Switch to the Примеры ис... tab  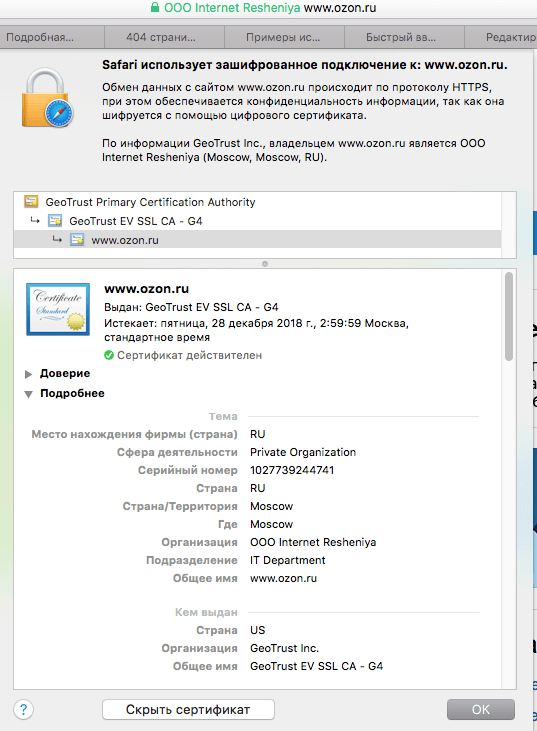point(284,37)
